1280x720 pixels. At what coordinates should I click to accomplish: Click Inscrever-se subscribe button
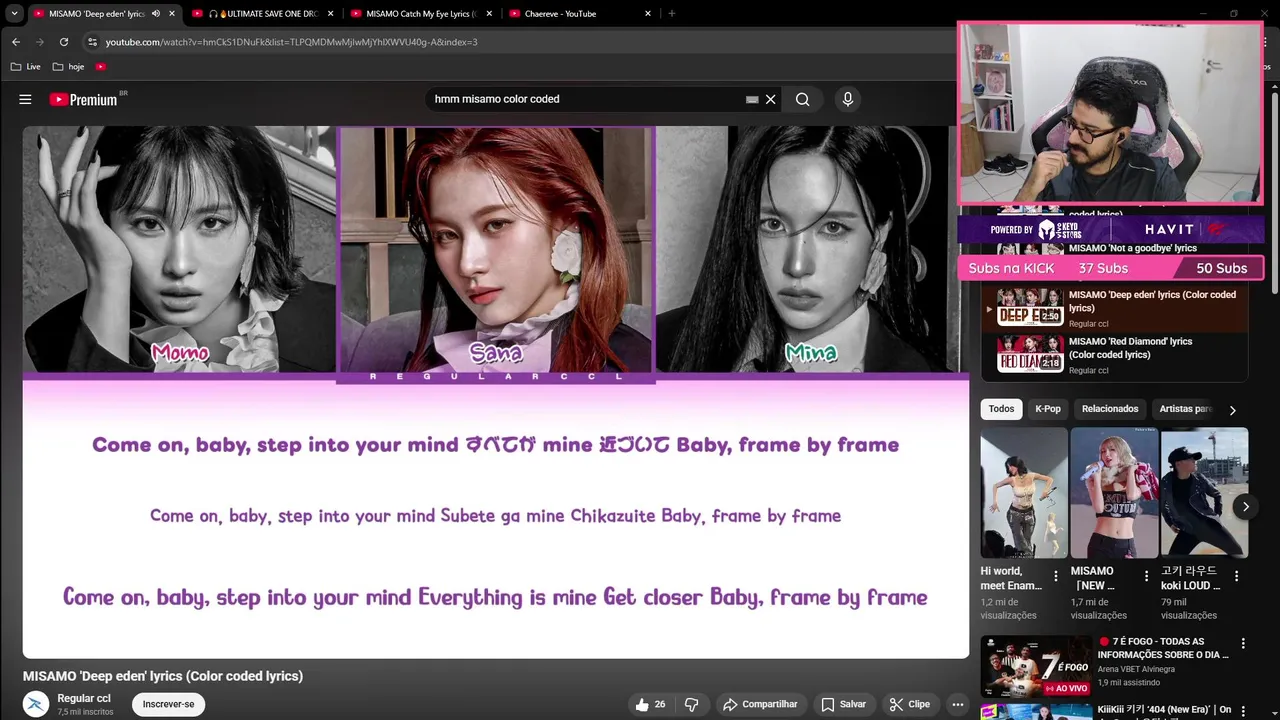pos(168,704)
